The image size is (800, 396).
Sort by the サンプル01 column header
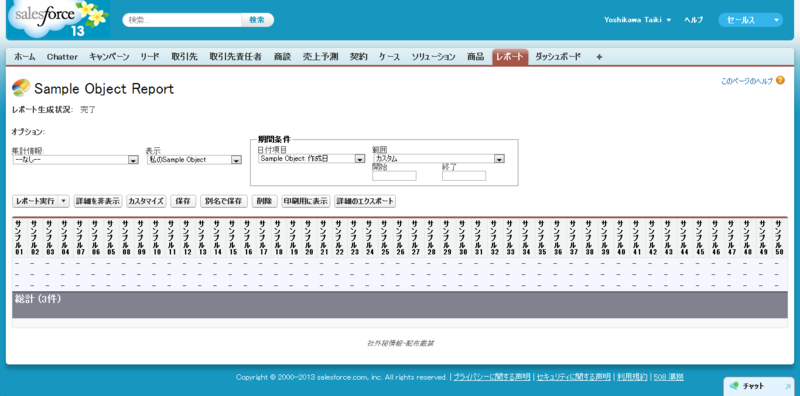[19, 237]
